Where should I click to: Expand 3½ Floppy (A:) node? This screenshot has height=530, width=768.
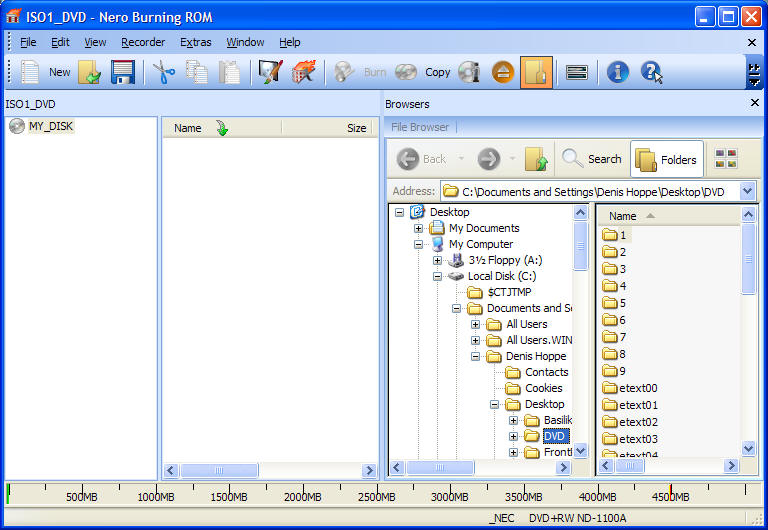point(437,261)
